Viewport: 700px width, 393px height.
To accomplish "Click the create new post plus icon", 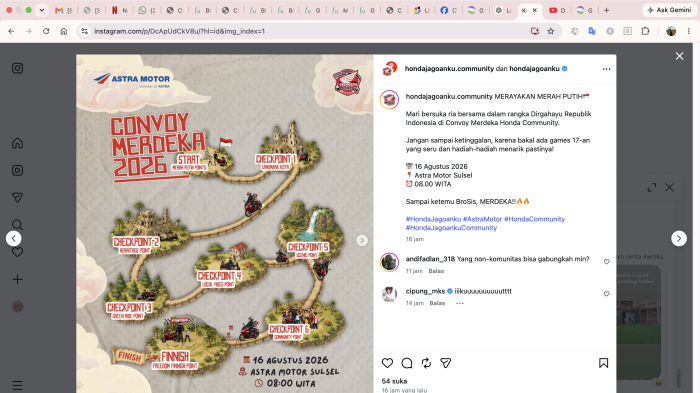I will click(17, 280).
